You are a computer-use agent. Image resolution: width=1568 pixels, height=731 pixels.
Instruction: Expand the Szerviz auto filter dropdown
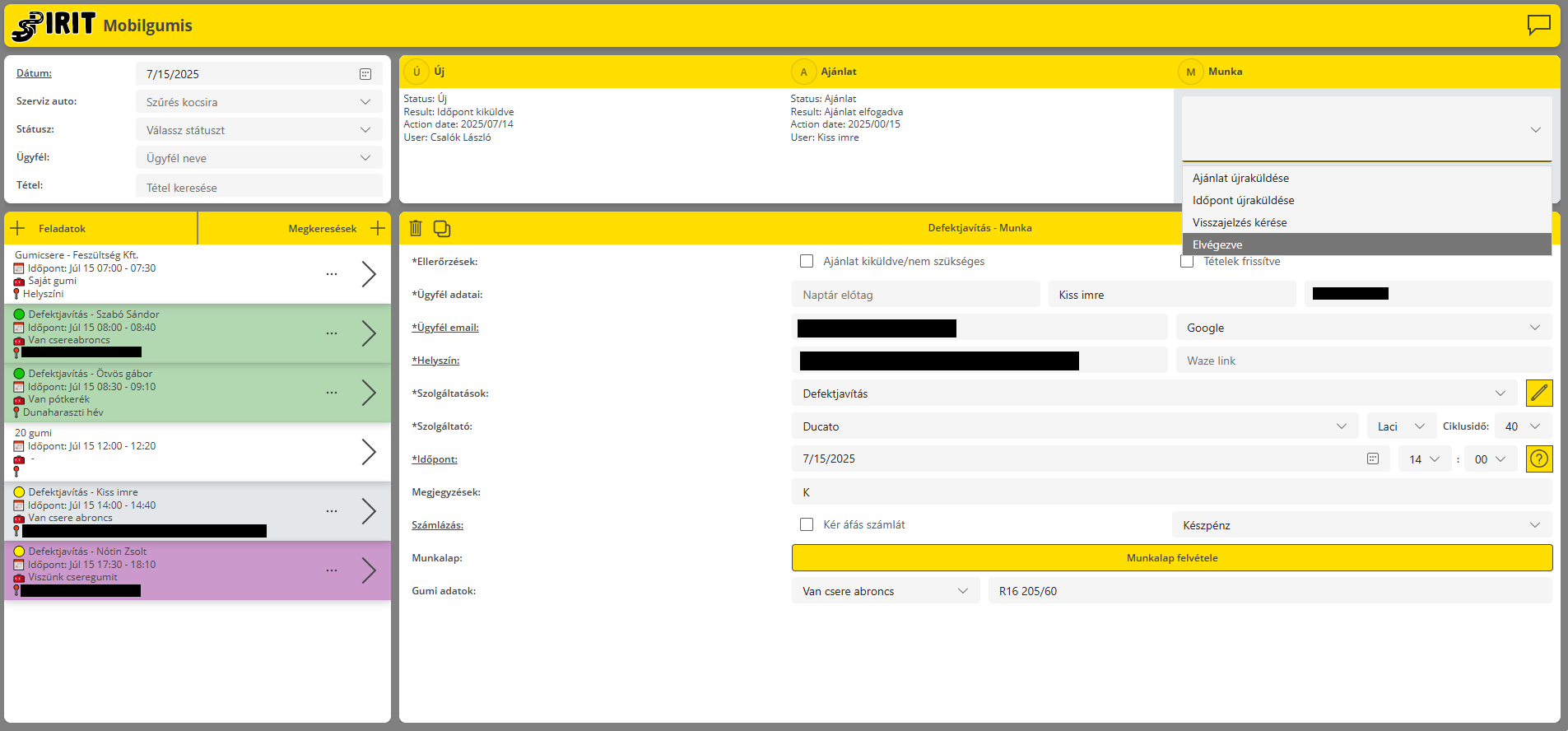365,102
